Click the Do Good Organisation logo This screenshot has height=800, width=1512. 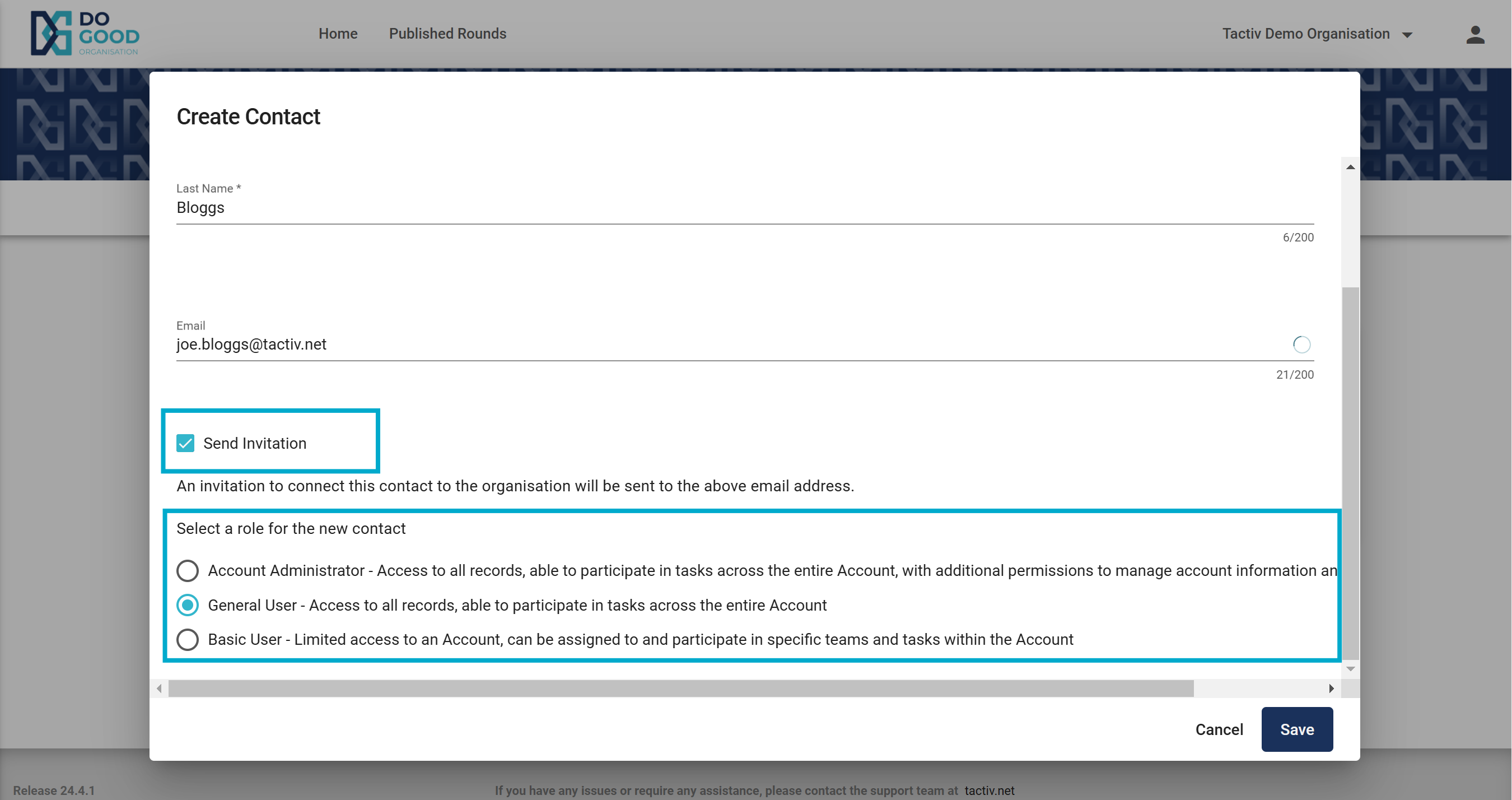[85, 34]
